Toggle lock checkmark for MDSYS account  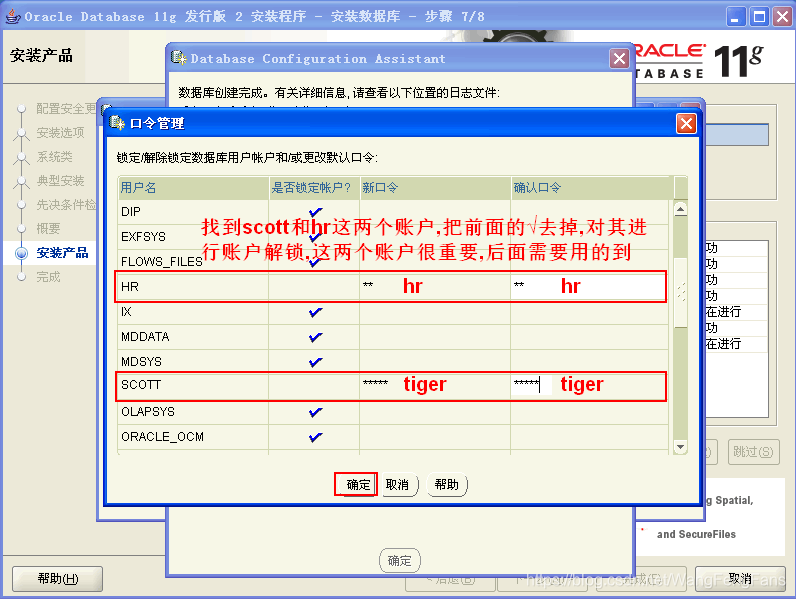point(315,361)
